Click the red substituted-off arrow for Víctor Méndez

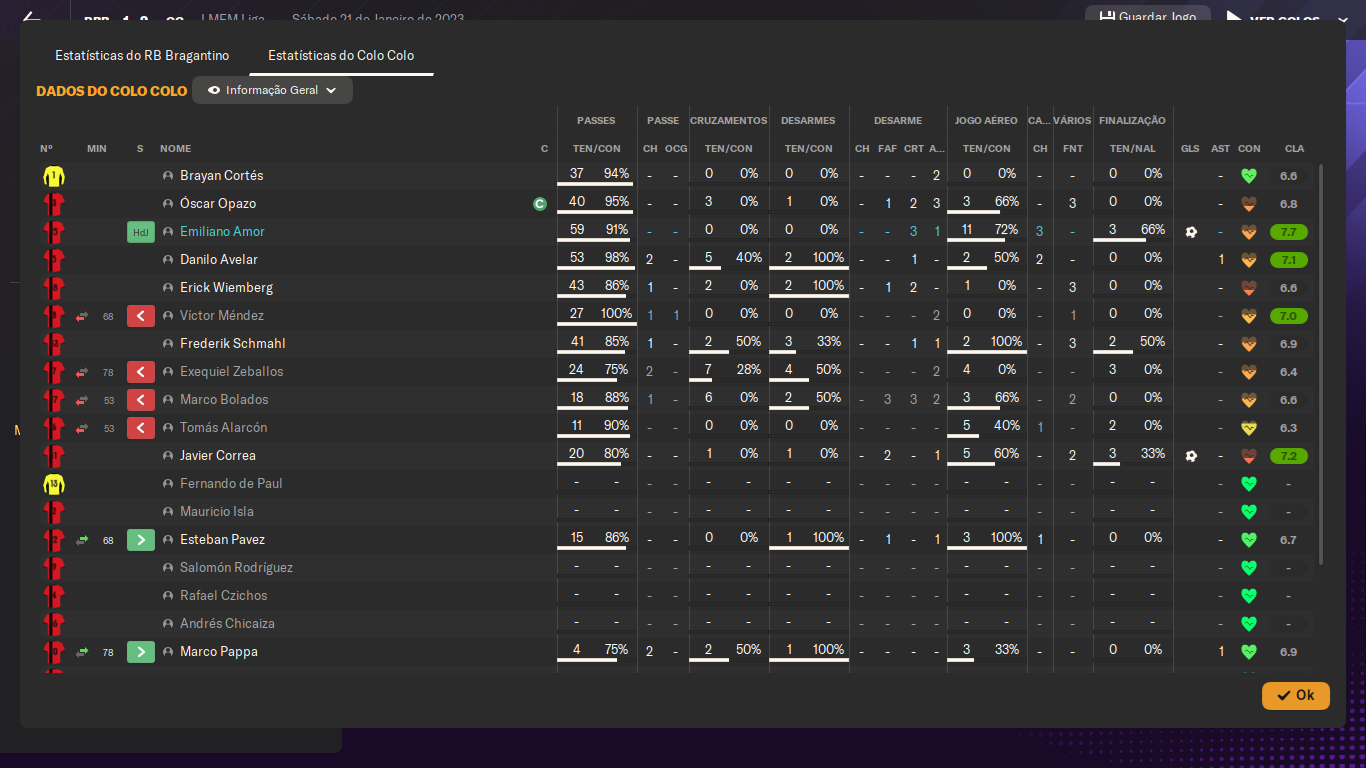point(141,316)
